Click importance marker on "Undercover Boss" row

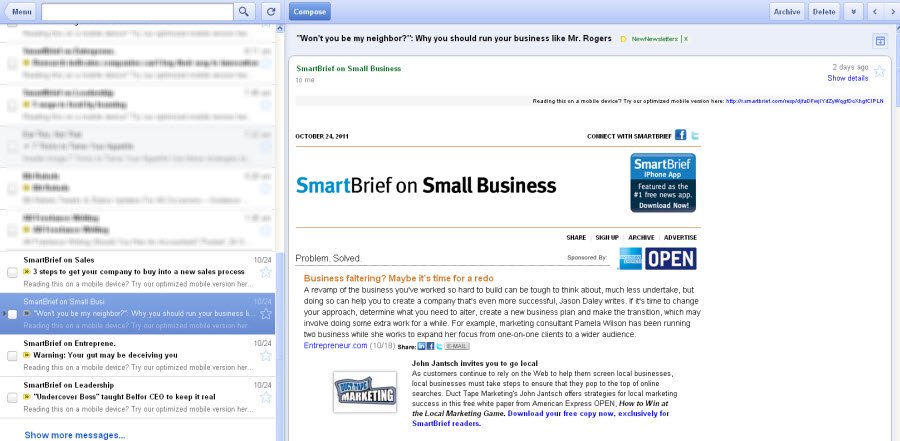pyautogui.click(x=26, y=397)
